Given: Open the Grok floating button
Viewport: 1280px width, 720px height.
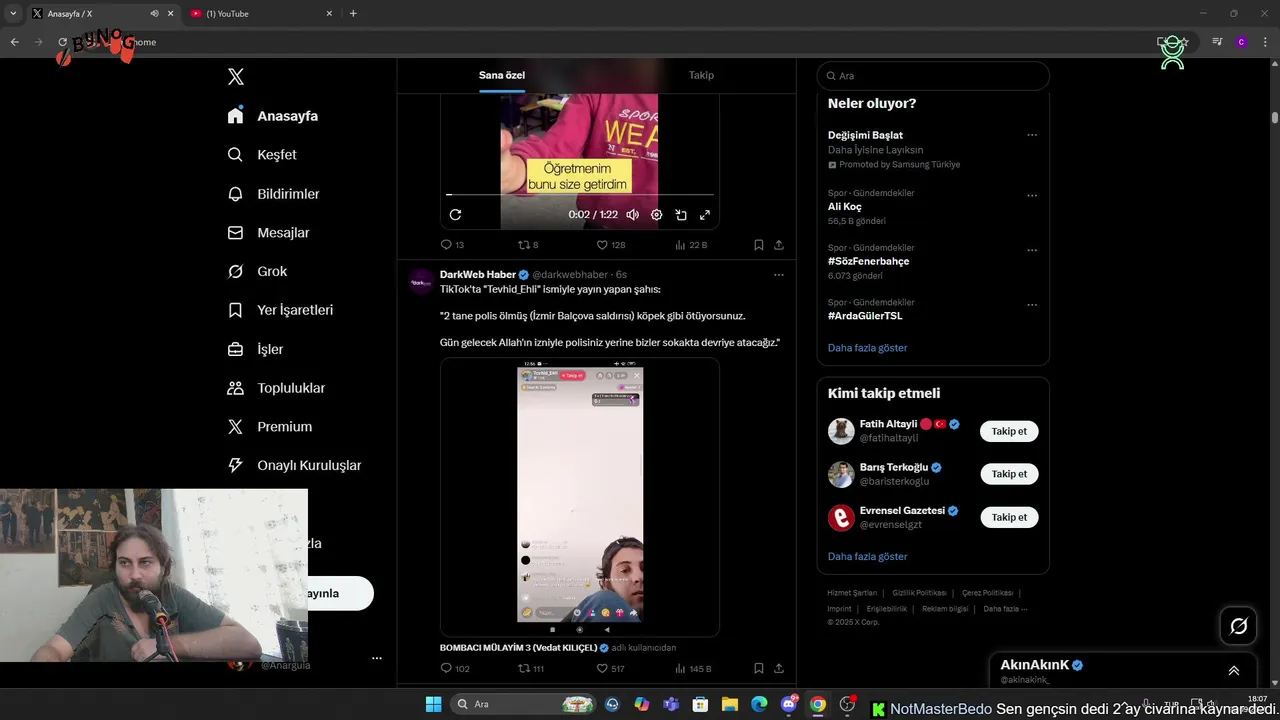Looking at the screenshot, I should pyautogui.click(x=1238, y=626).
